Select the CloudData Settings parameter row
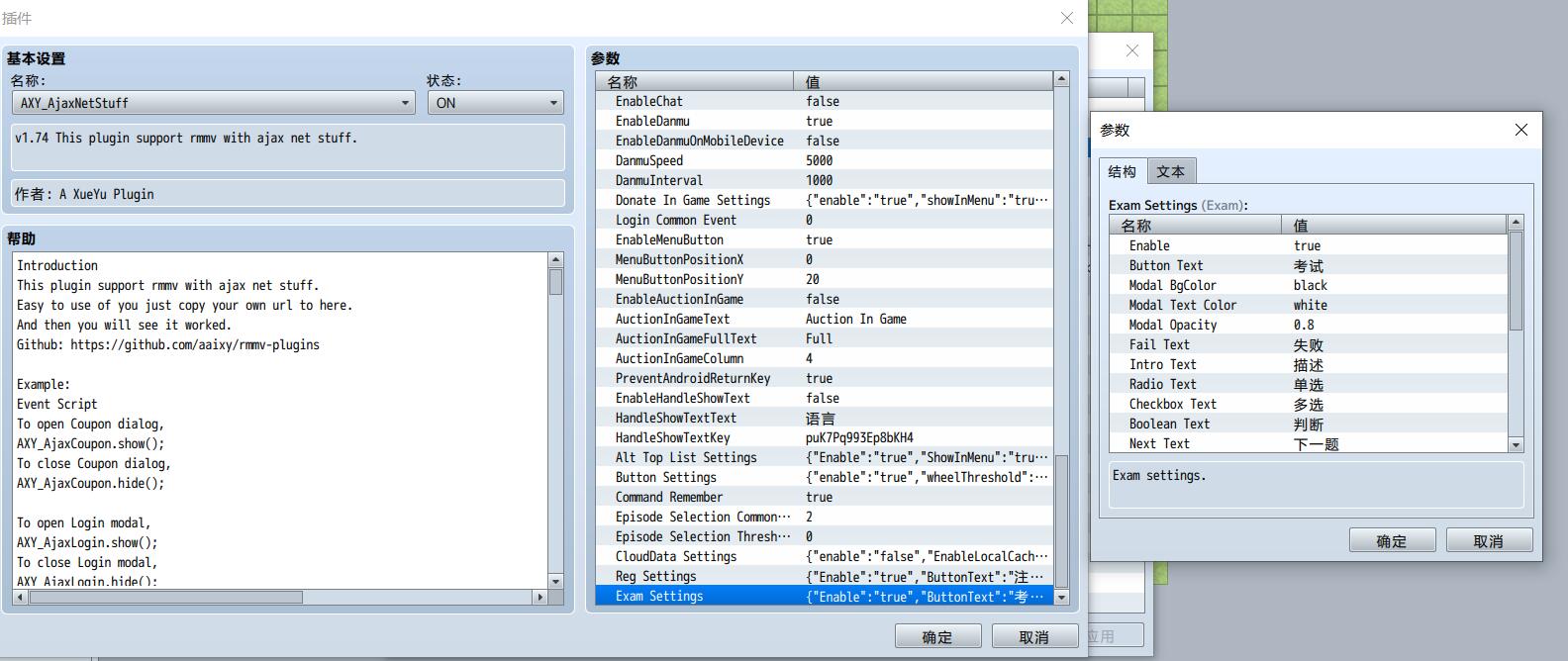 [x=825, y=556]
